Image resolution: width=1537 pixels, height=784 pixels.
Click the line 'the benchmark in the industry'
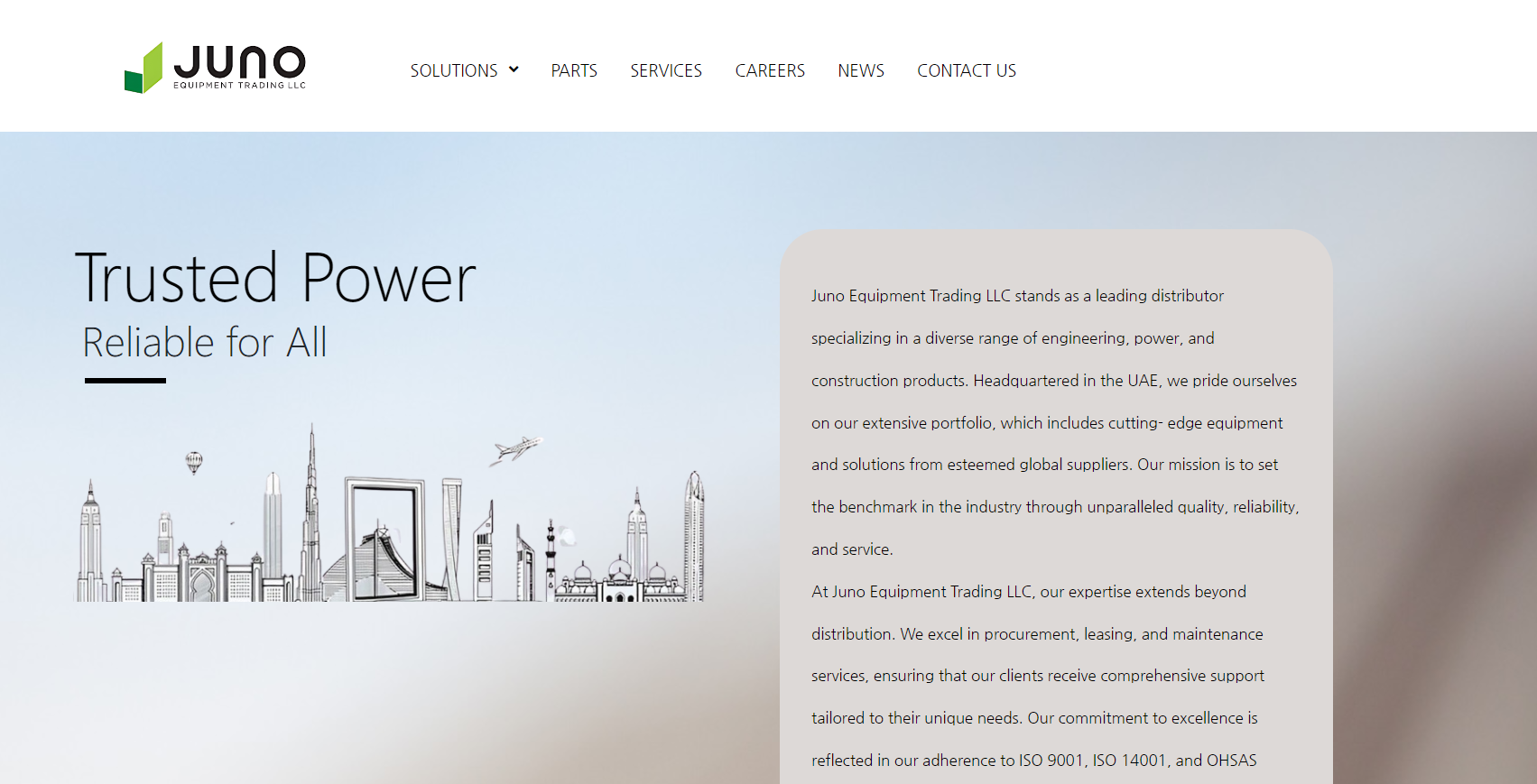click(1055, 507)
